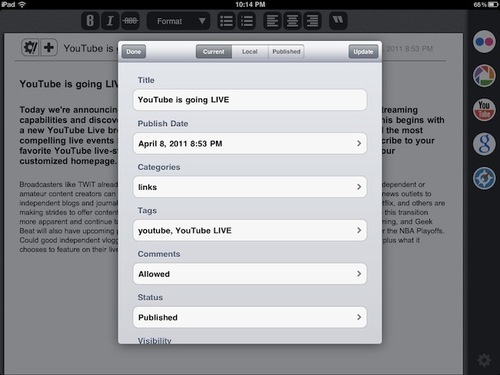Align text to the left
This screenshot has height=375, width=500.
pos(272,21)
